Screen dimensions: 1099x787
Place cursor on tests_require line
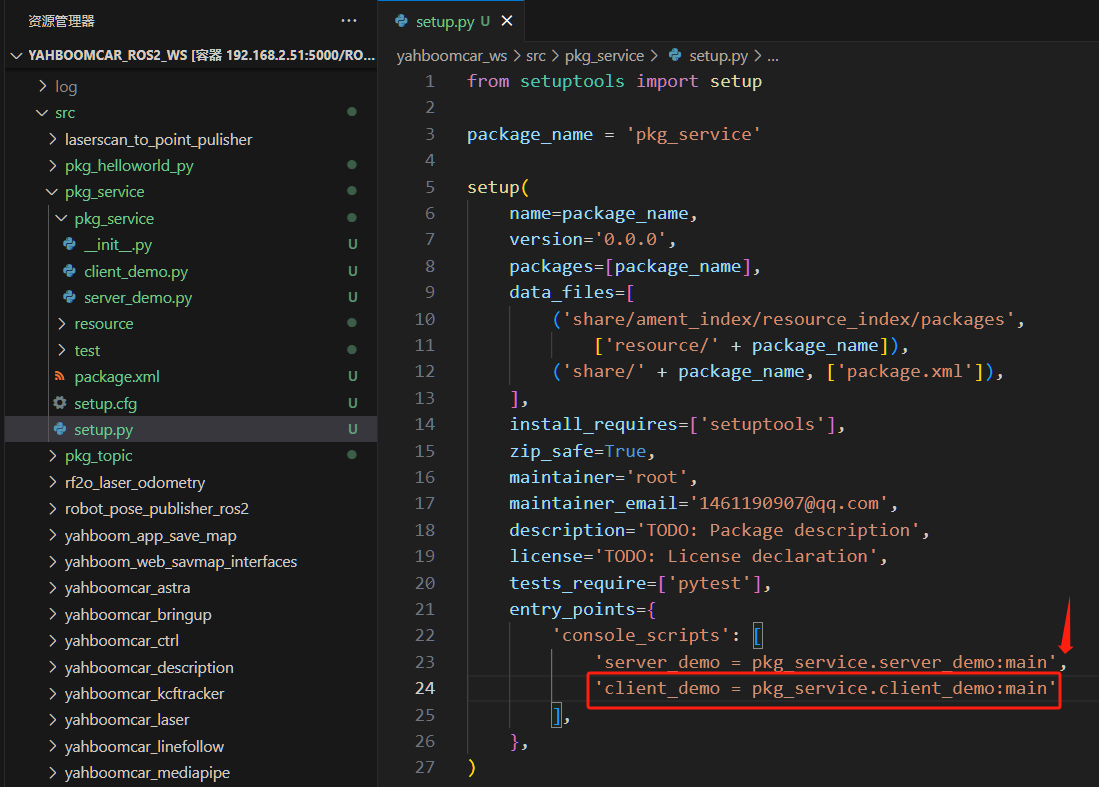(641, 583)
